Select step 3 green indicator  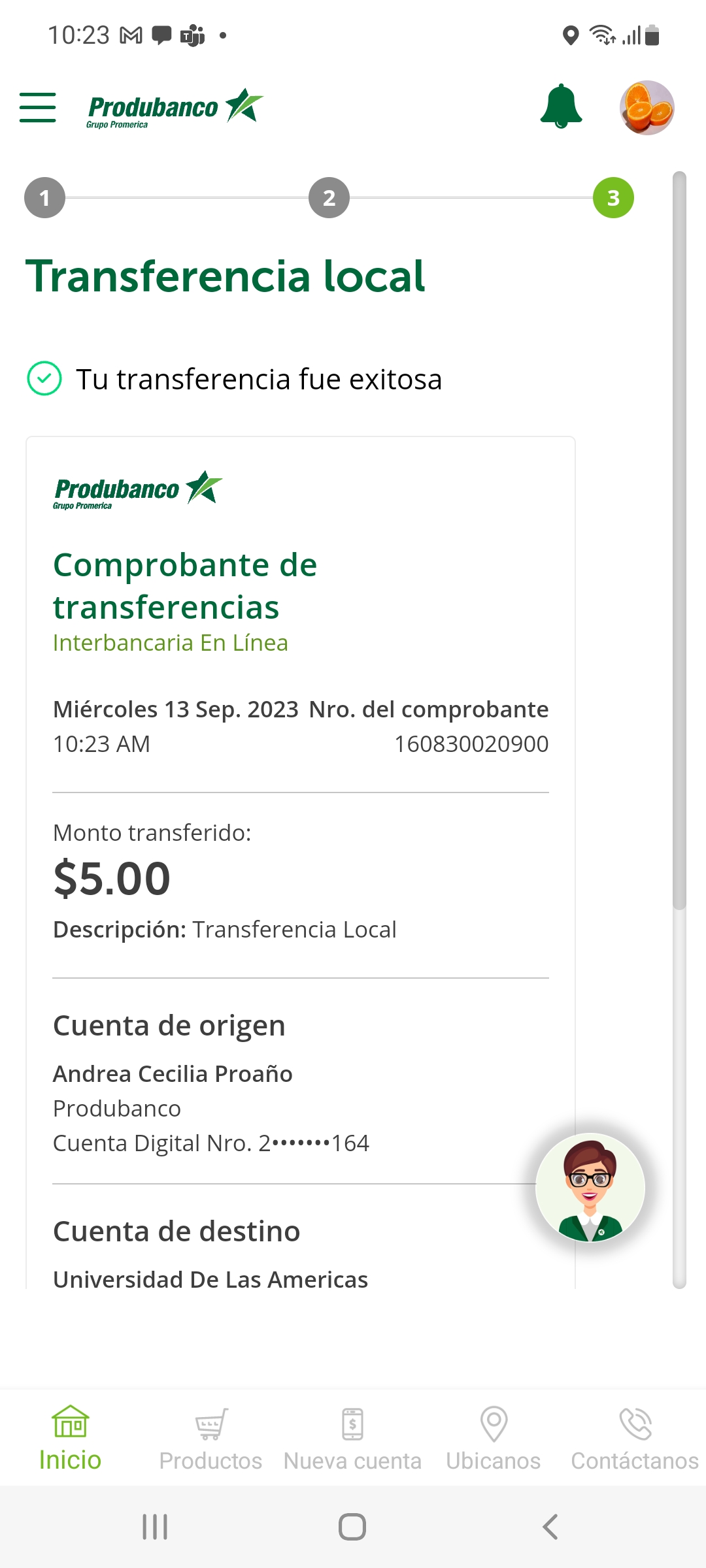pos(613,198)
